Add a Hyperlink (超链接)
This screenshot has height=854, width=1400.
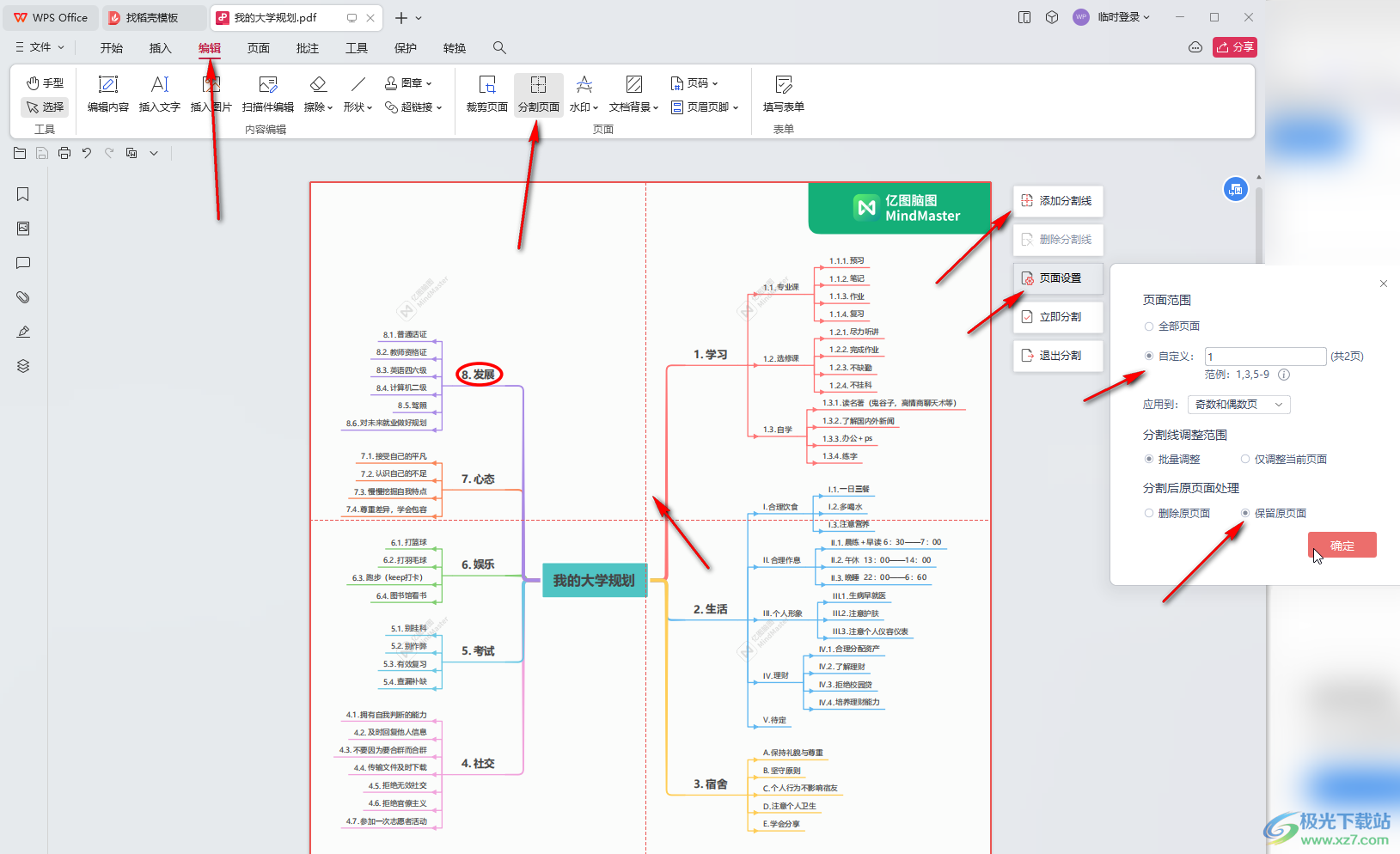coord(413,107)
